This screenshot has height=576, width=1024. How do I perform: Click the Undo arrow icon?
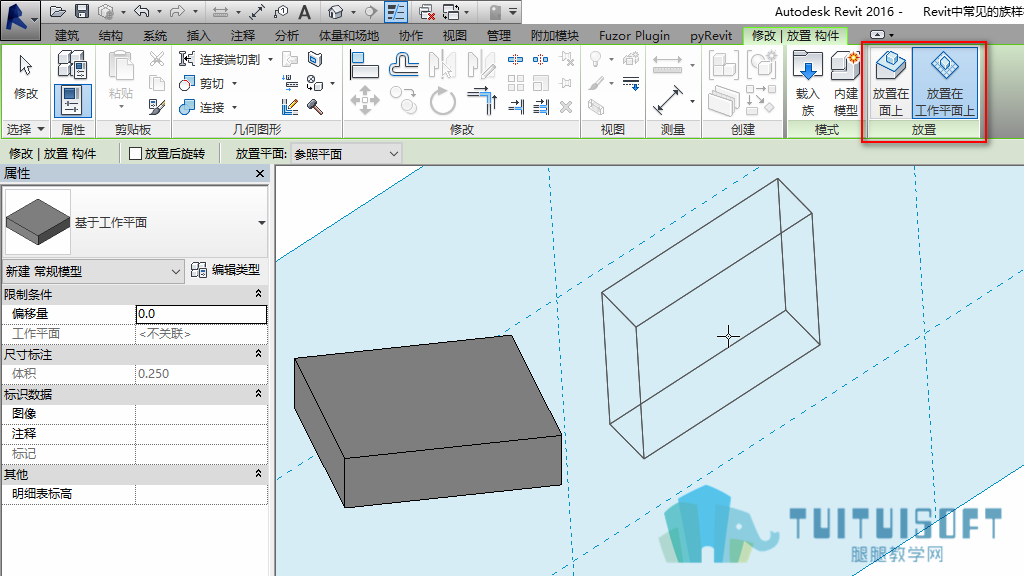click(x=141, y=12)
